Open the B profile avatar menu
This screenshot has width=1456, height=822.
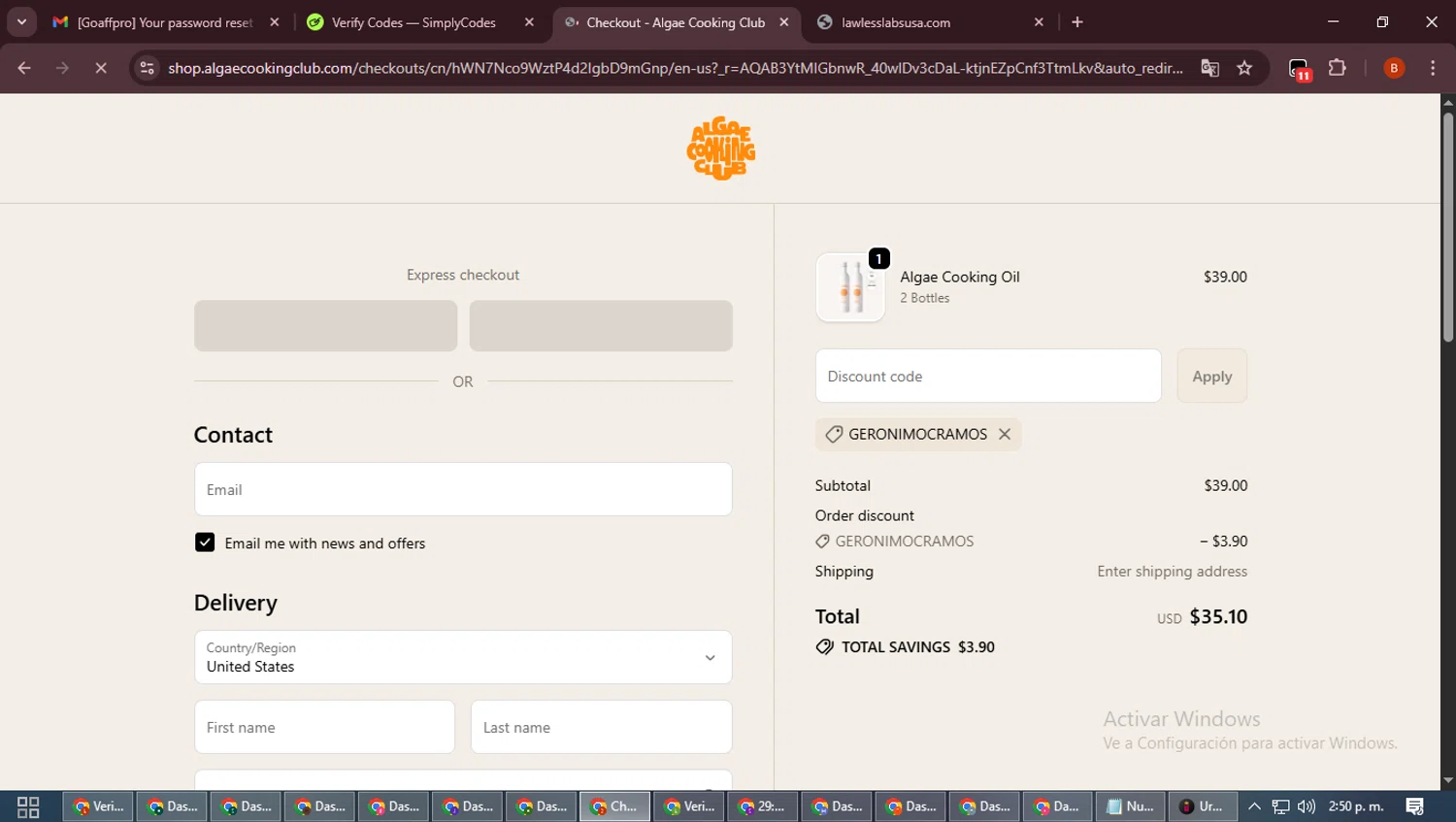tap(1394, 68)
